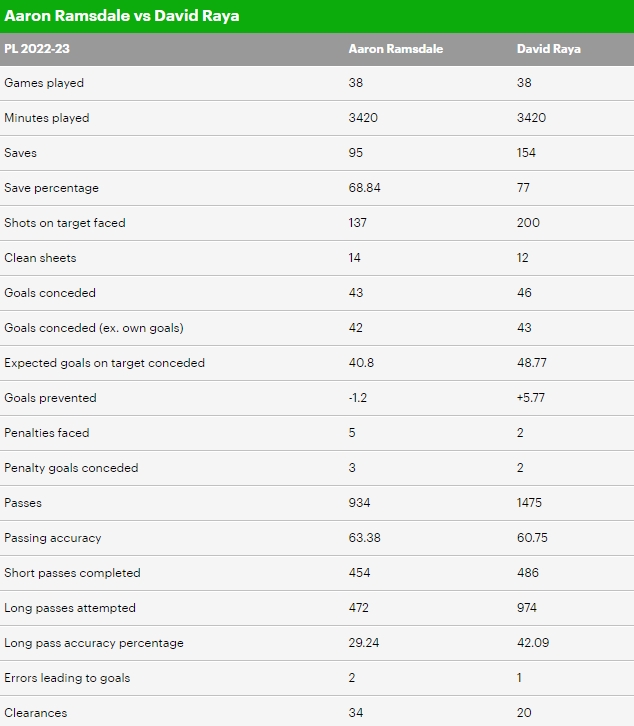Click Ramsdale's saves value 95

click(x=356, y=153)
